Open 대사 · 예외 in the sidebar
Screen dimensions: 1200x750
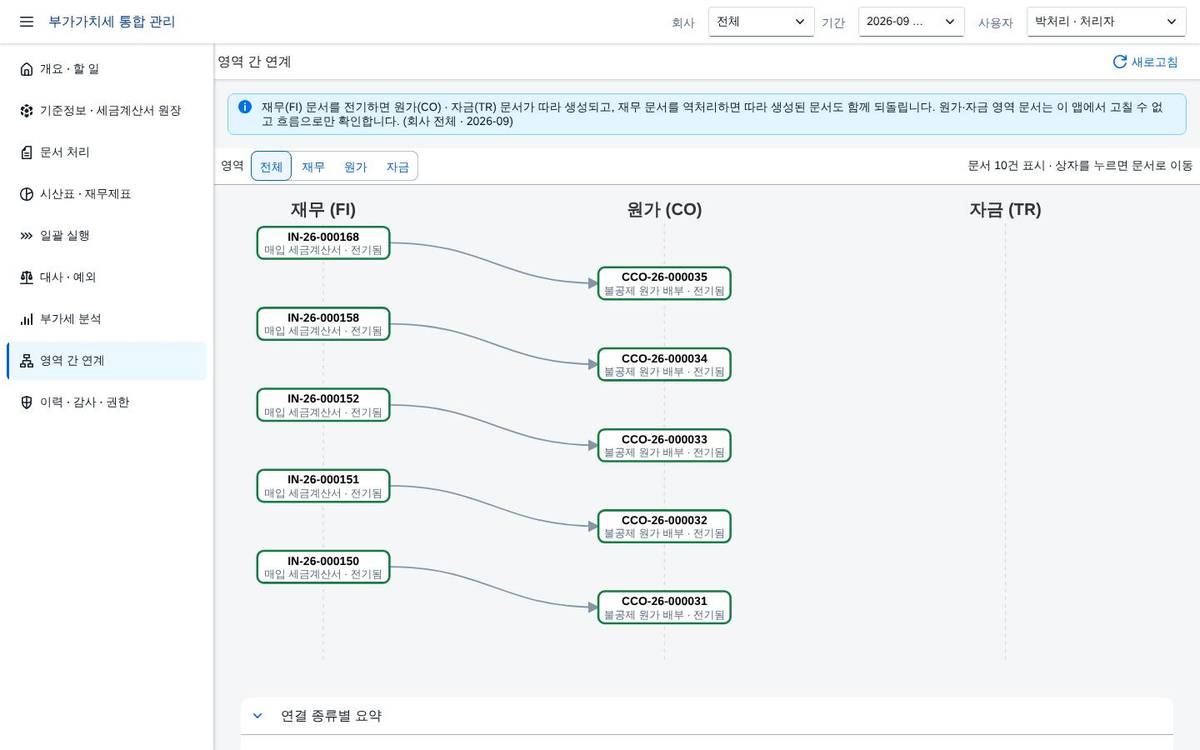click(x=107, y=277)
